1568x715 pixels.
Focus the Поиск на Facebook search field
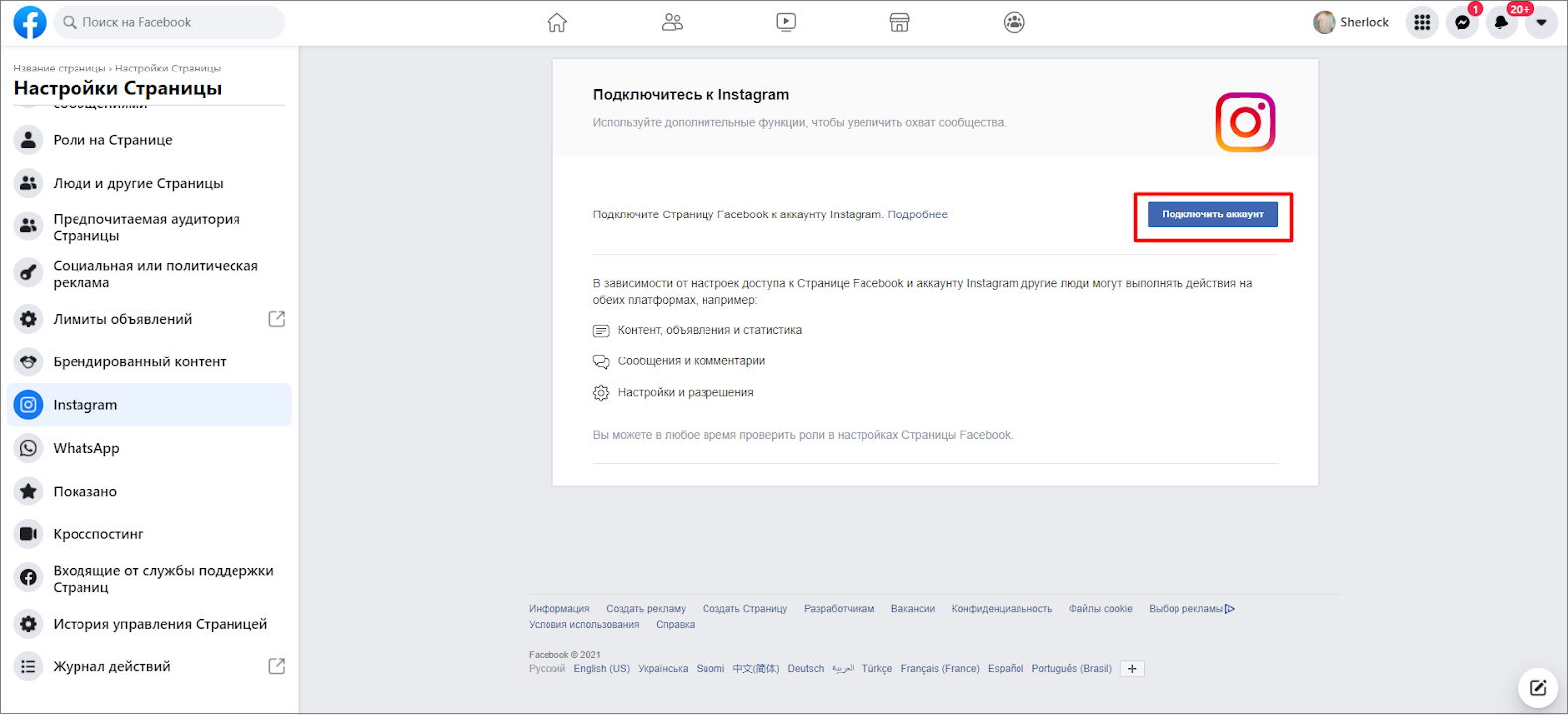(169, 22)
